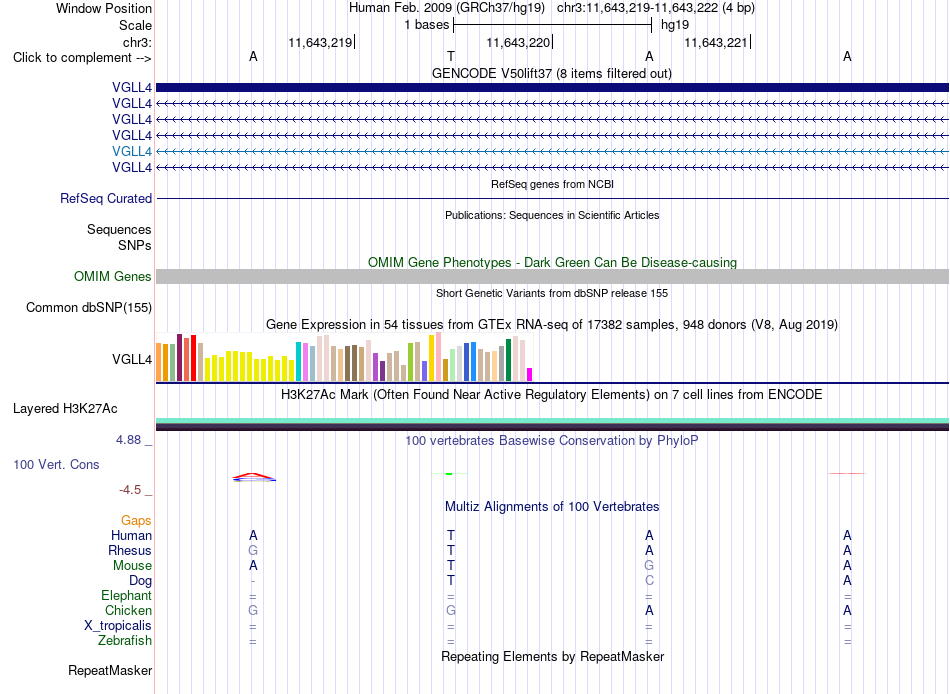950x694 pixels.
Task: Click the 'Human Feb. 2009 (GRCh37/hg19)' heading
Action: coord(447,8)
